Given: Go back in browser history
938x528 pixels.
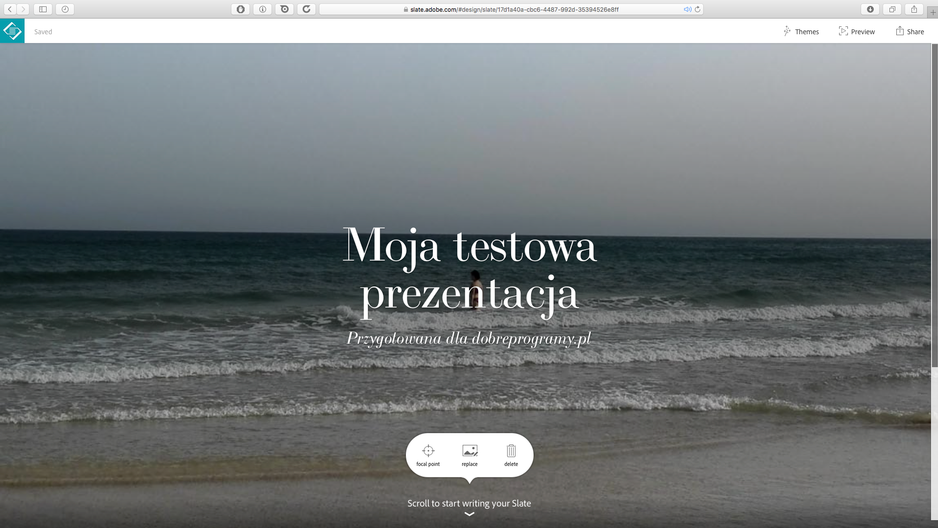Looking at the screenshot, I should [10, 9].
